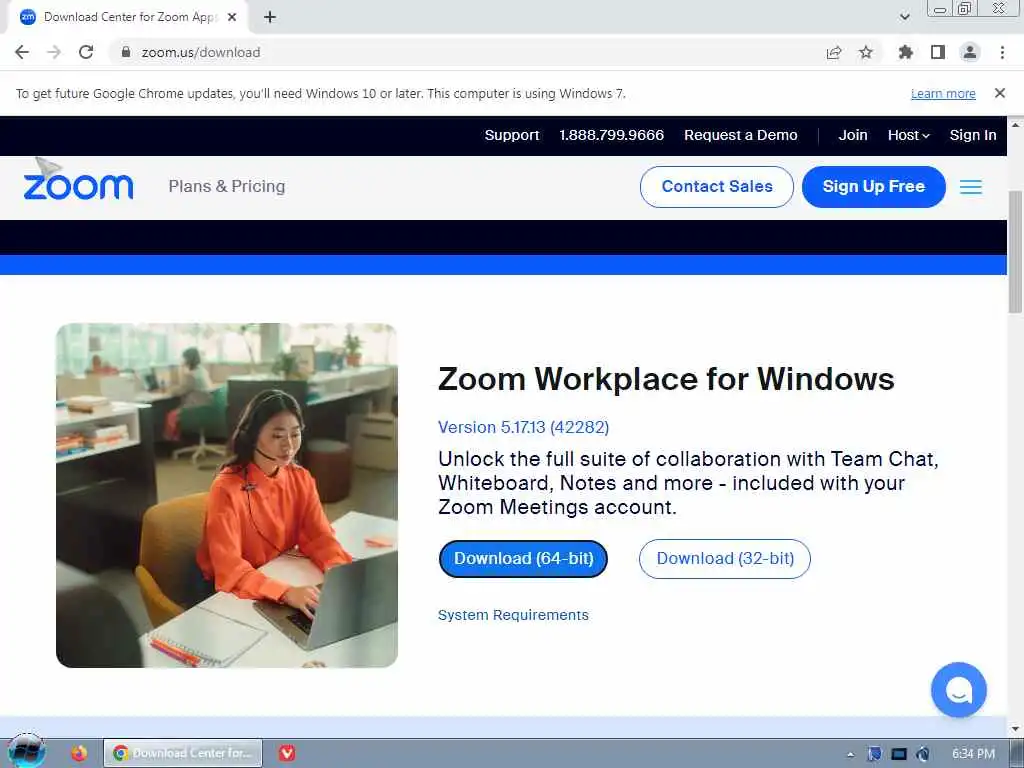Click the 6:34 PM clock
The image size is (1024, 768).
973,754
